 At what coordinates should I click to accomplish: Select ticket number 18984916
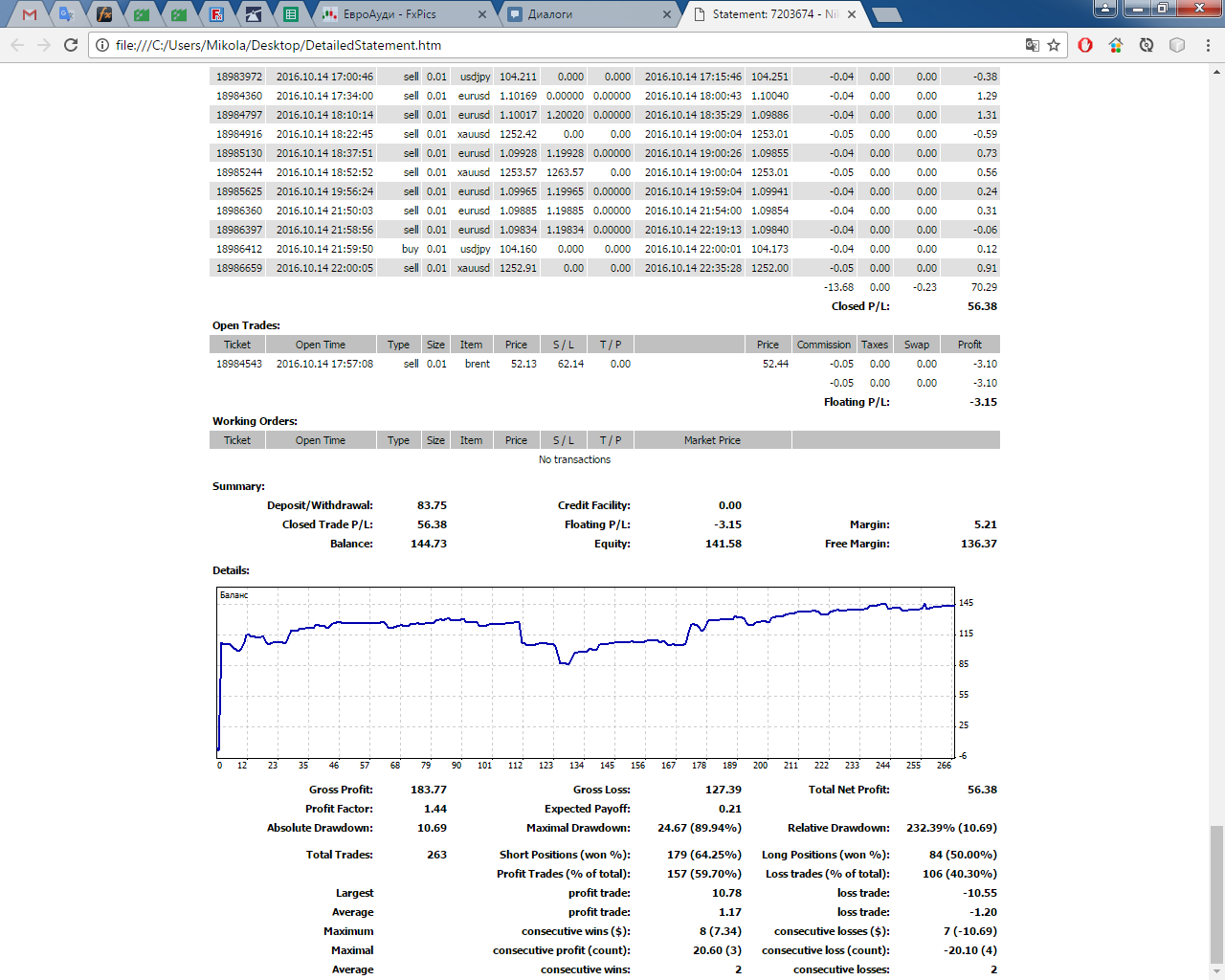[238, 134]
